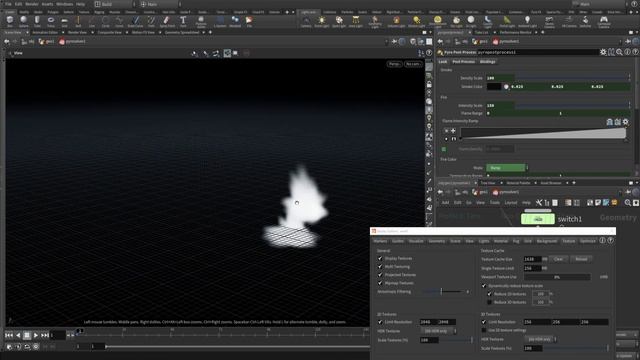
Task: Select the Point Light shelf tool
Action: 322,21
